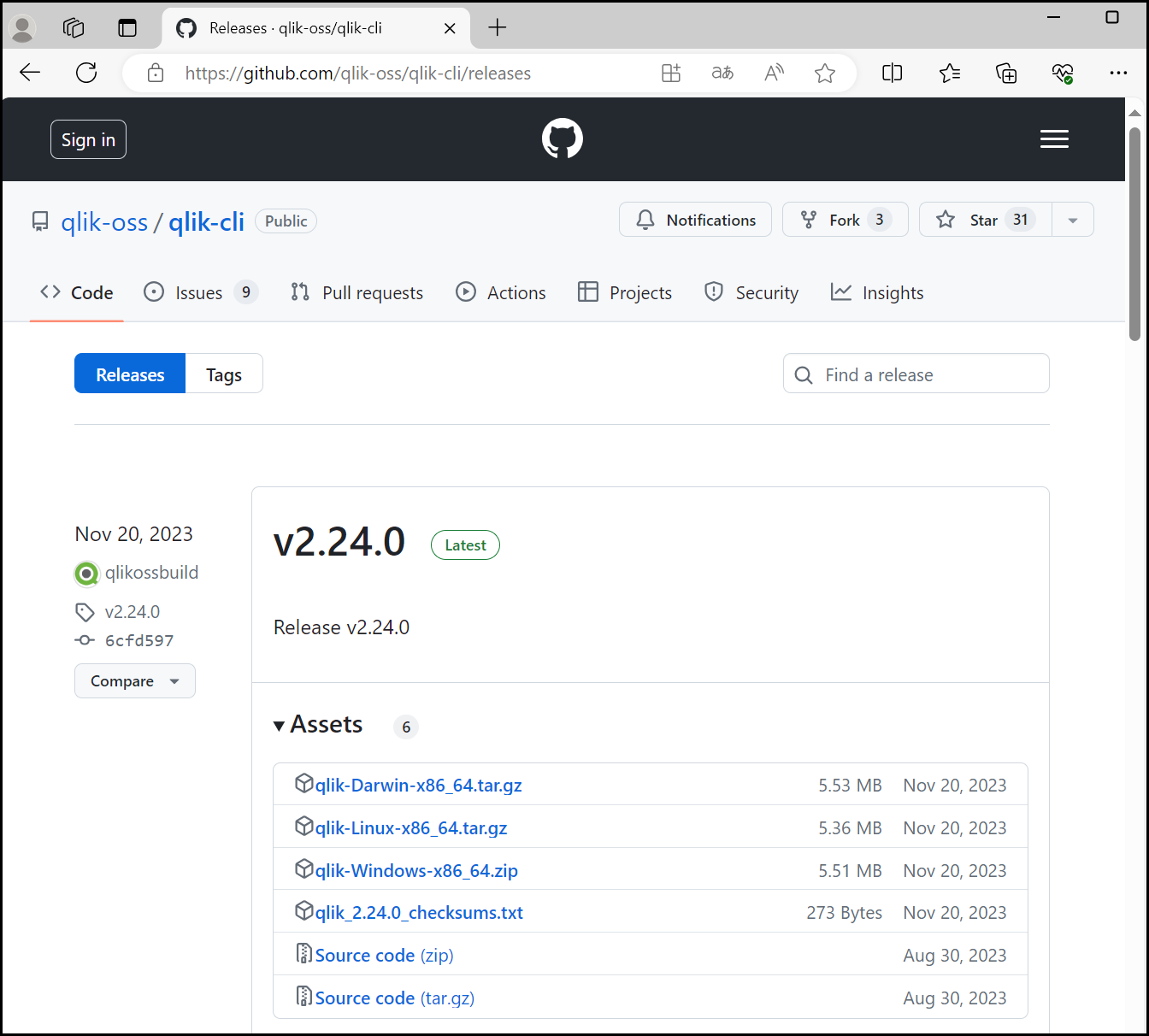Click the browser refresh icon
This screenshot has width=1149, height=1036.
coord(86,73)
